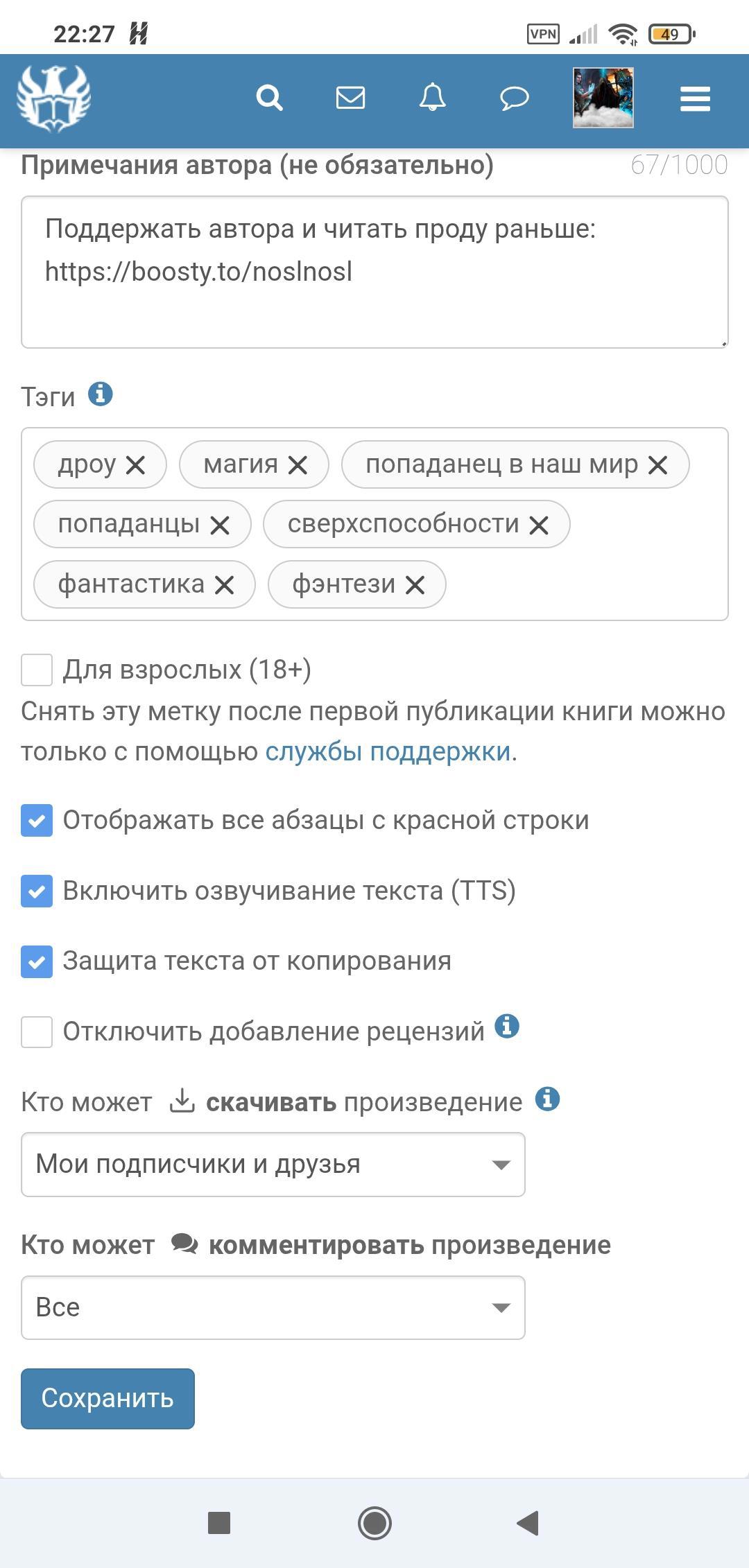
Task: Go to site home via eagle logo
Action: coord(54,98)
